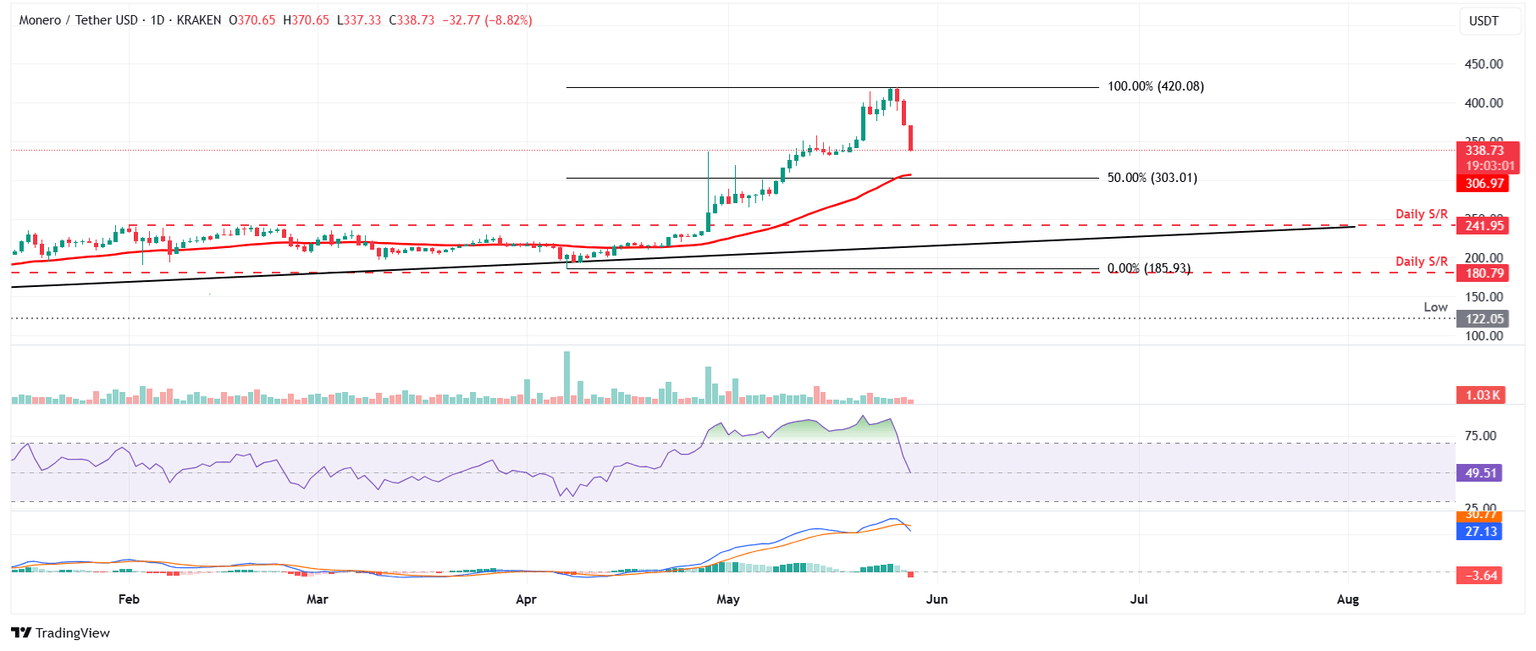Select the 241.95 support price label
1536x651 pixels.
click(x=1483, y=226)
